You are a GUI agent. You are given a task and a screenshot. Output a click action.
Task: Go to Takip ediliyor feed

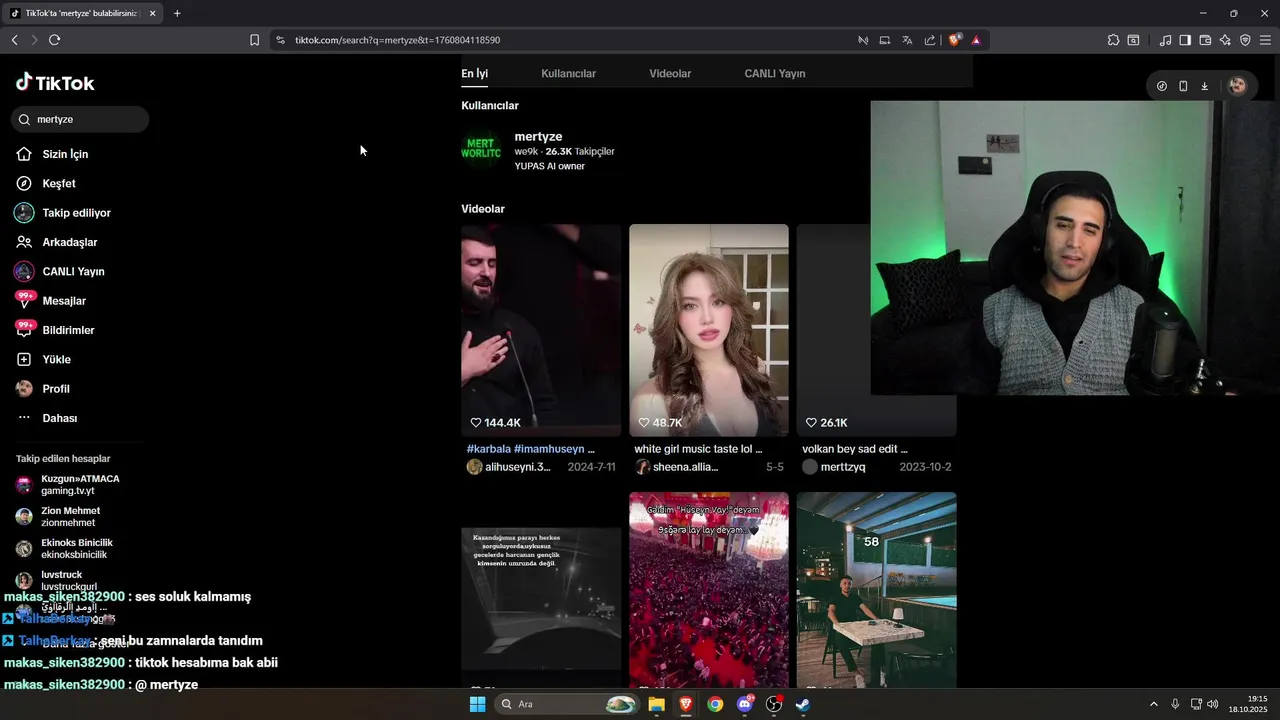pos(76,213)
